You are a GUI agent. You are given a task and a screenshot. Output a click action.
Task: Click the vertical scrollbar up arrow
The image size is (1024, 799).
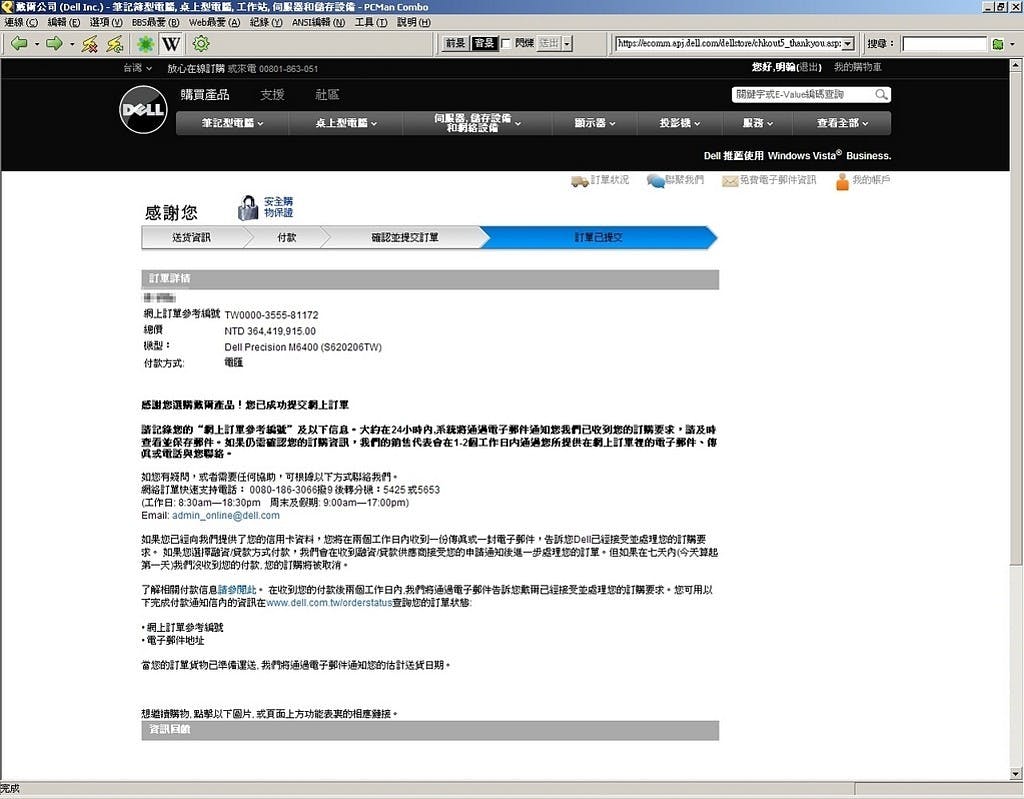pyautogui.click(x=1016, y=65)
